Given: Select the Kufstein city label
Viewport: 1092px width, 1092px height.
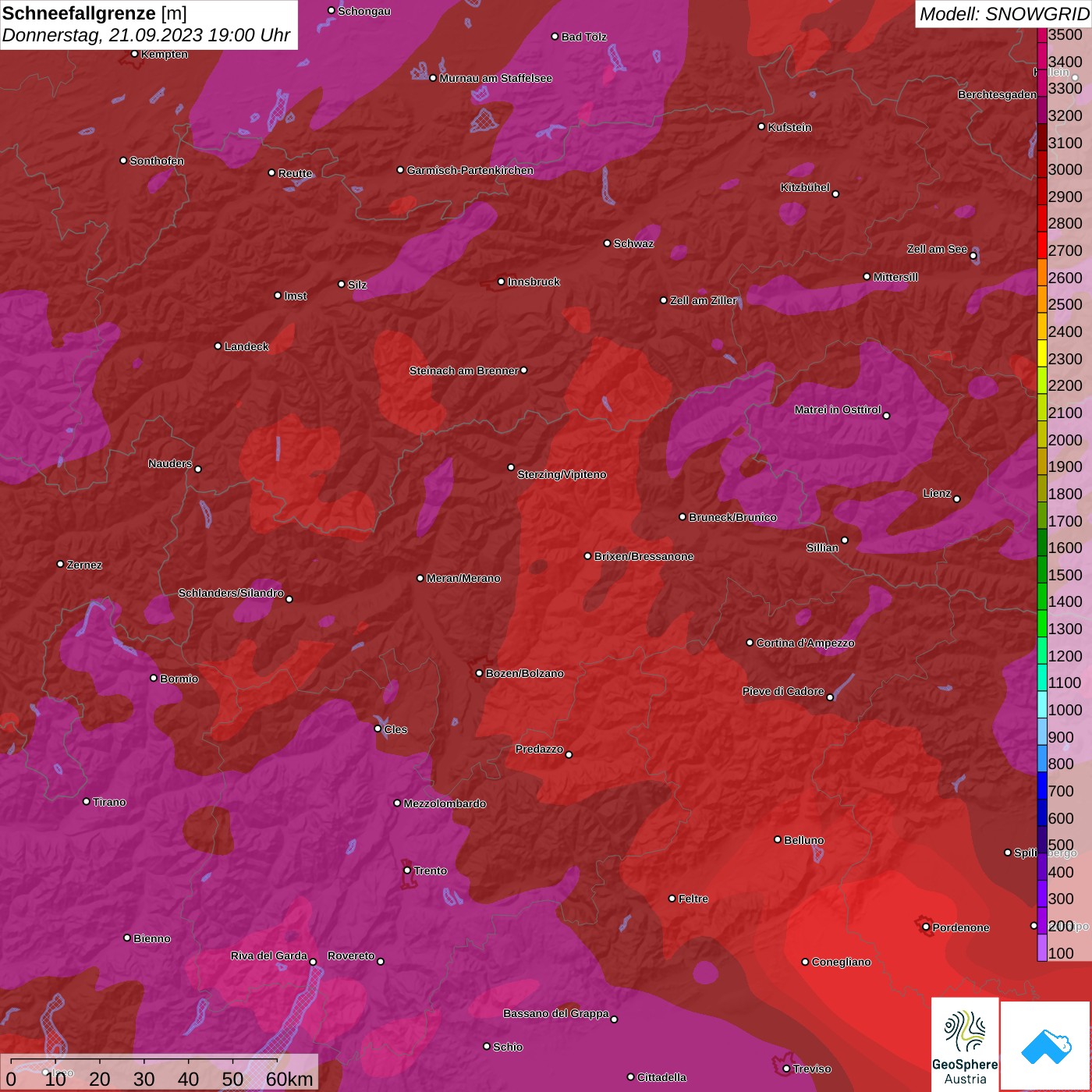Looking at the screenshot, I should click(789, 127).
